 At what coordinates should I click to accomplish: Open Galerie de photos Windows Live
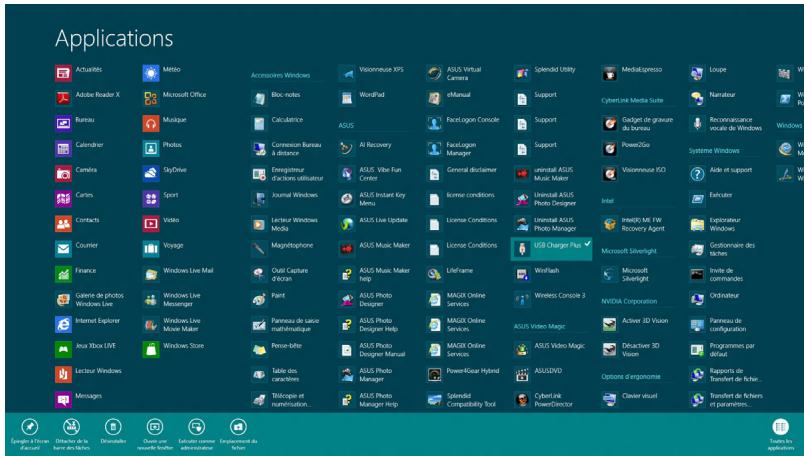(90, 299)
